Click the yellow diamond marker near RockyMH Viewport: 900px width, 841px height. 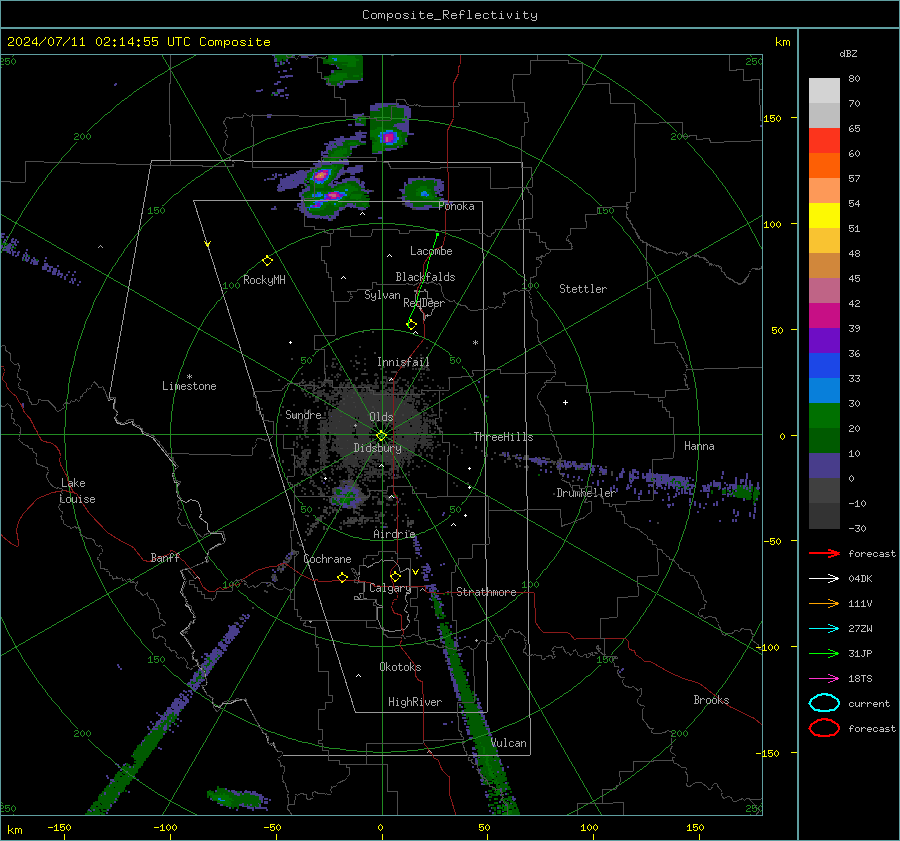tap(267, 261)
